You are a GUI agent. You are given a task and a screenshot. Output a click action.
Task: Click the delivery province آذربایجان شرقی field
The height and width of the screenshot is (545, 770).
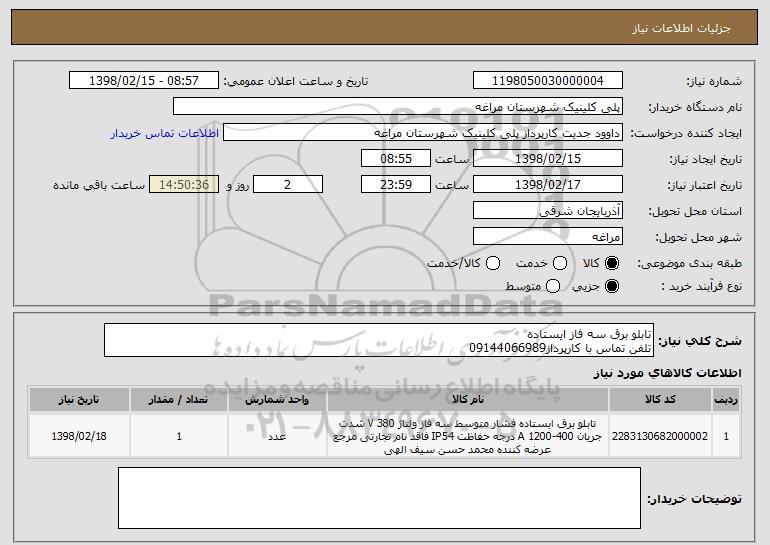click(547, 210)
